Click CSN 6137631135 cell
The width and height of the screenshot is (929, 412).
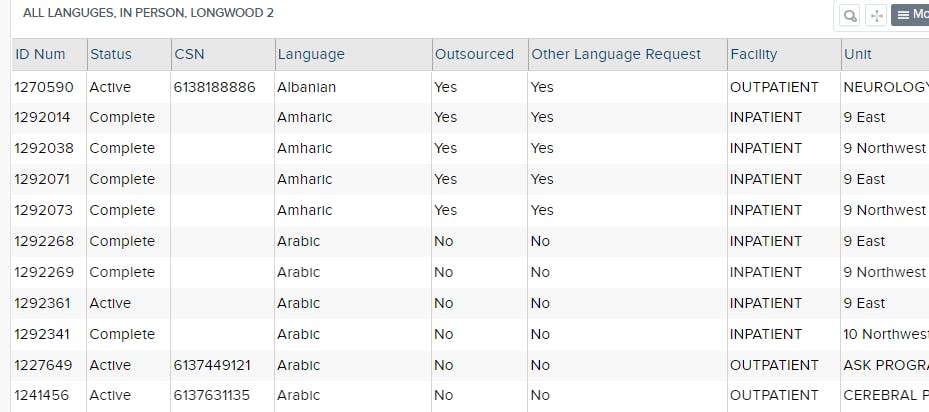214,396
